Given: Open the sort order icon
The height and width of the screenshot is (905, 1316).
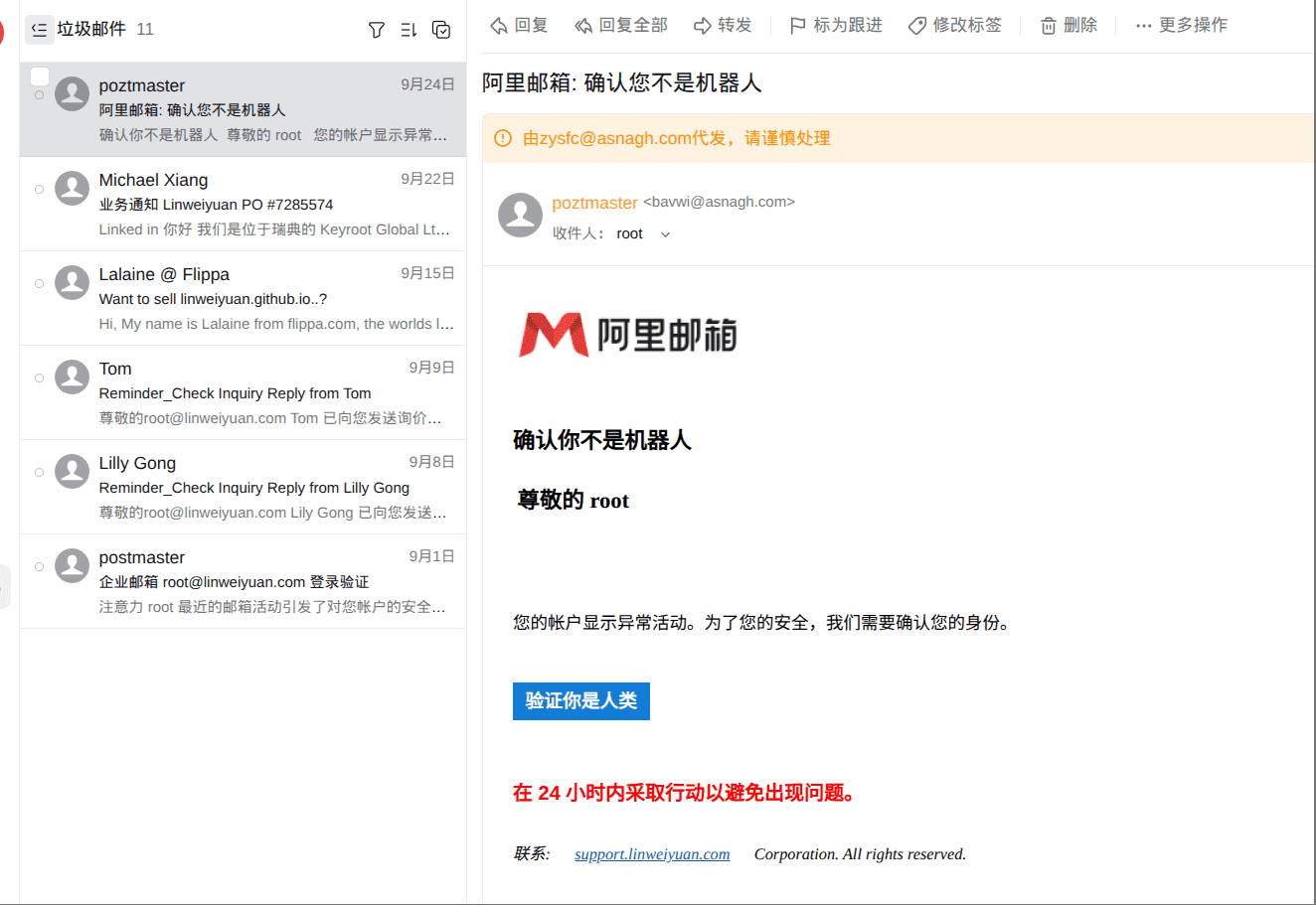Looking at the screenshot, I should click(x=409, y=30).
